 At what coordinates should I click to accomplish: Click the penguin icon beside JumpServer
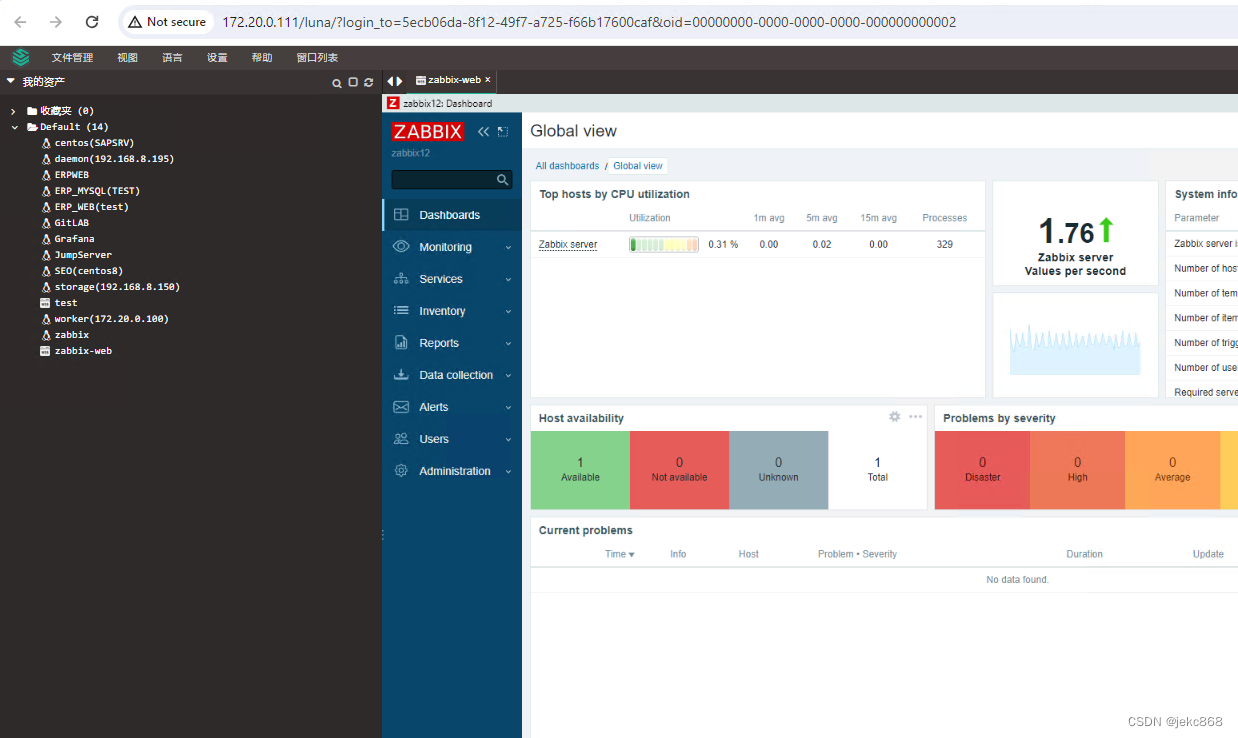pos(45,255)
